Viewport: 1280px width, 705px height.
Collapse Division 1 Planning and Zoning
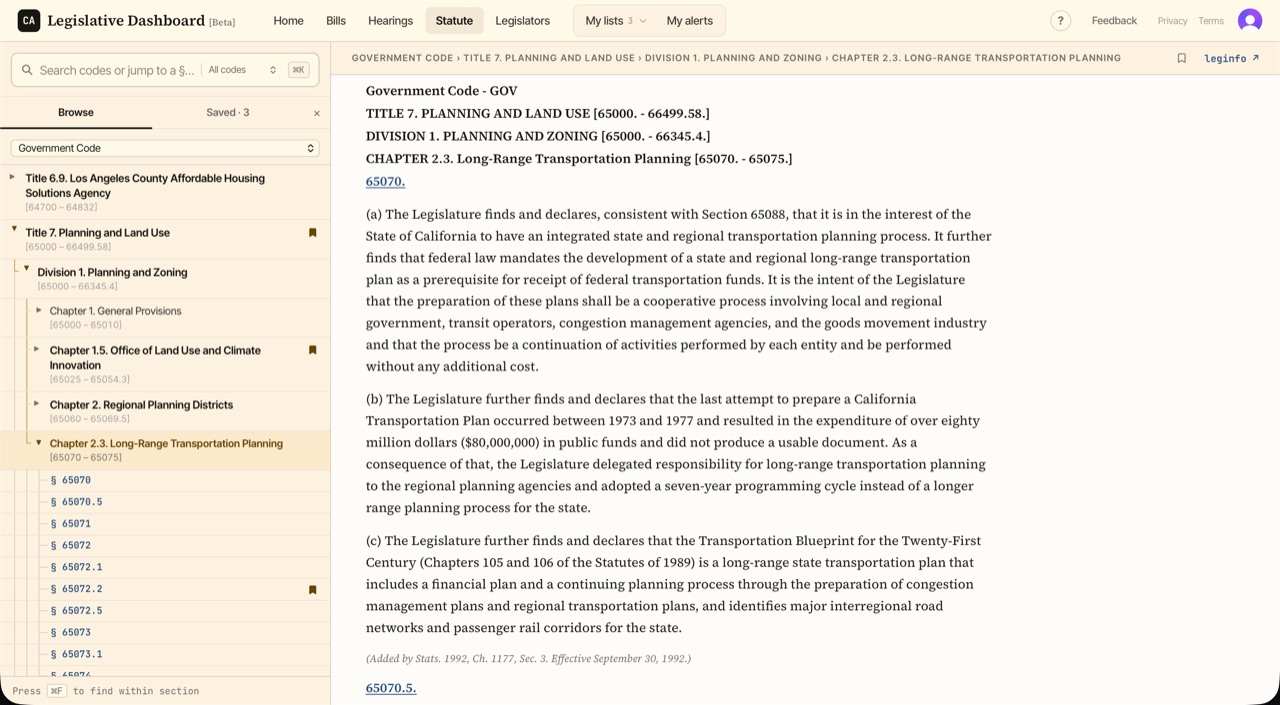coord(27,268)
